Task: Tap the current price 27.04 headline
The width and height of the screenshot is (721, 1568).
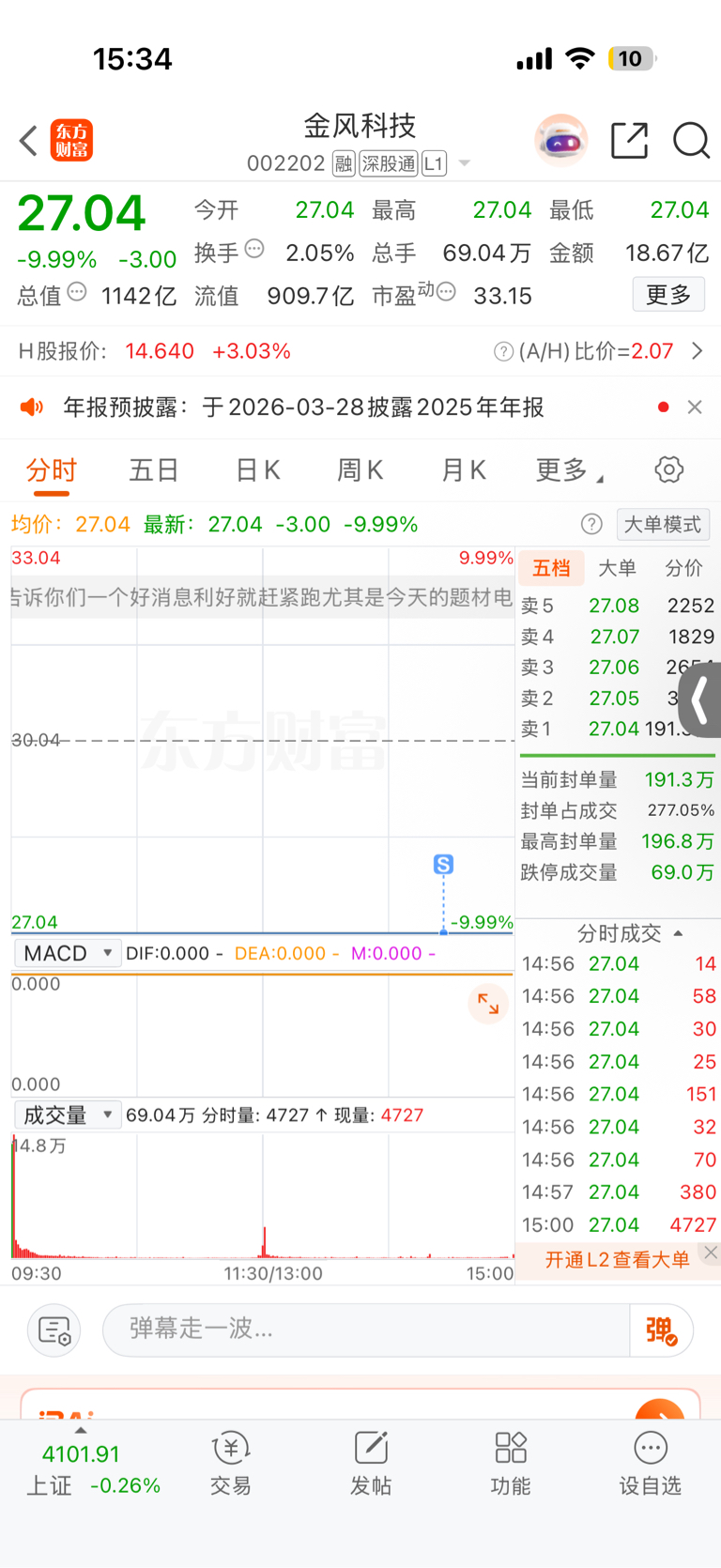Action: 82,213
